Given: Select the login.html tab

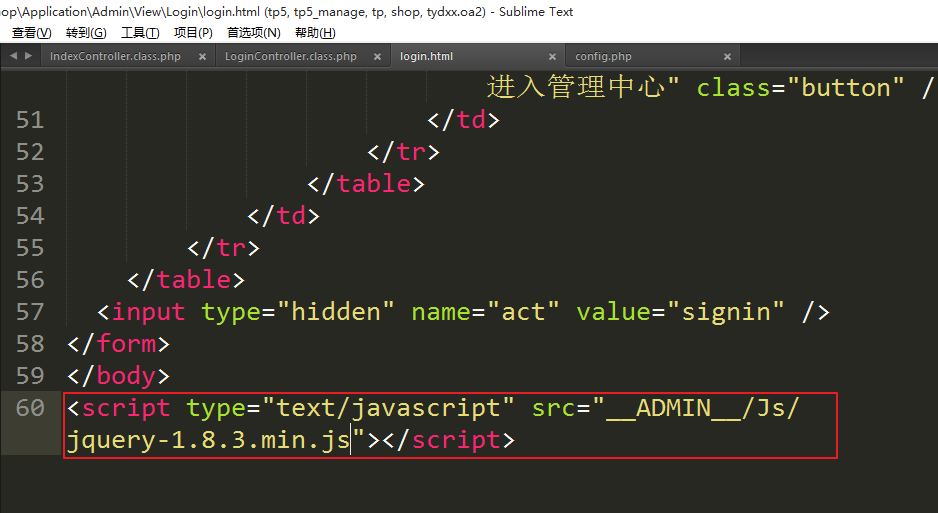Looking at the screenshot, I should 427,57.
